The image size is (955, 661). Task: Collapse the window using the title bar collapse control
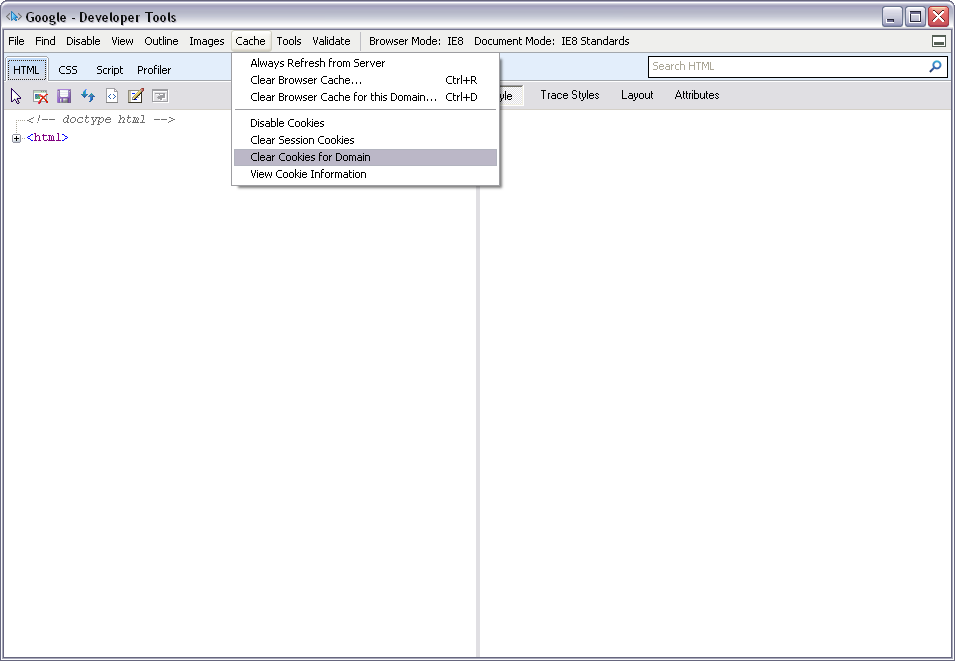point(938,41)
